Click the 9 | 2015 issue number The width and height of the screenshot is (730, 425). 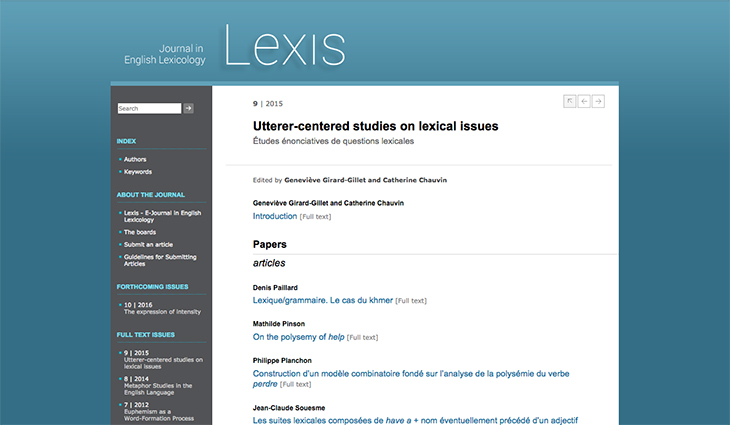[x=268, y=103]
